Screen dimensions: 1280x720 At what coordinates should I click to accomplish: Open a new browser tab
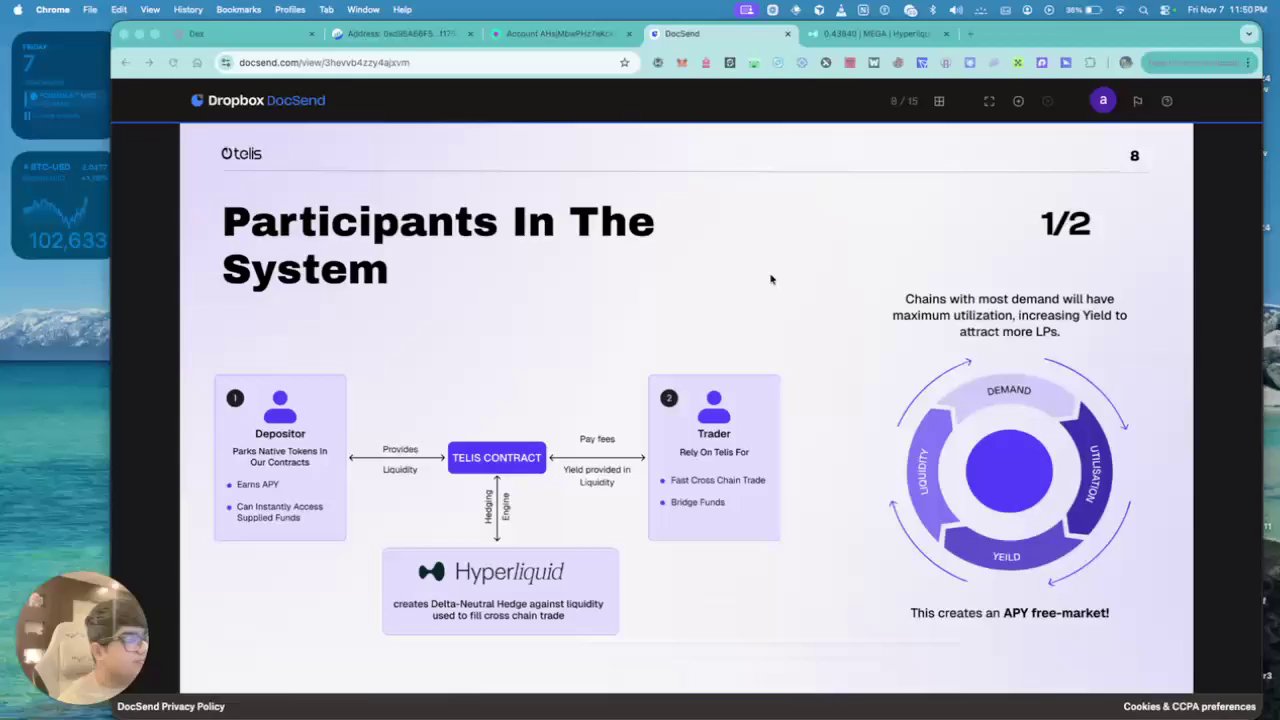click(970, 34)
